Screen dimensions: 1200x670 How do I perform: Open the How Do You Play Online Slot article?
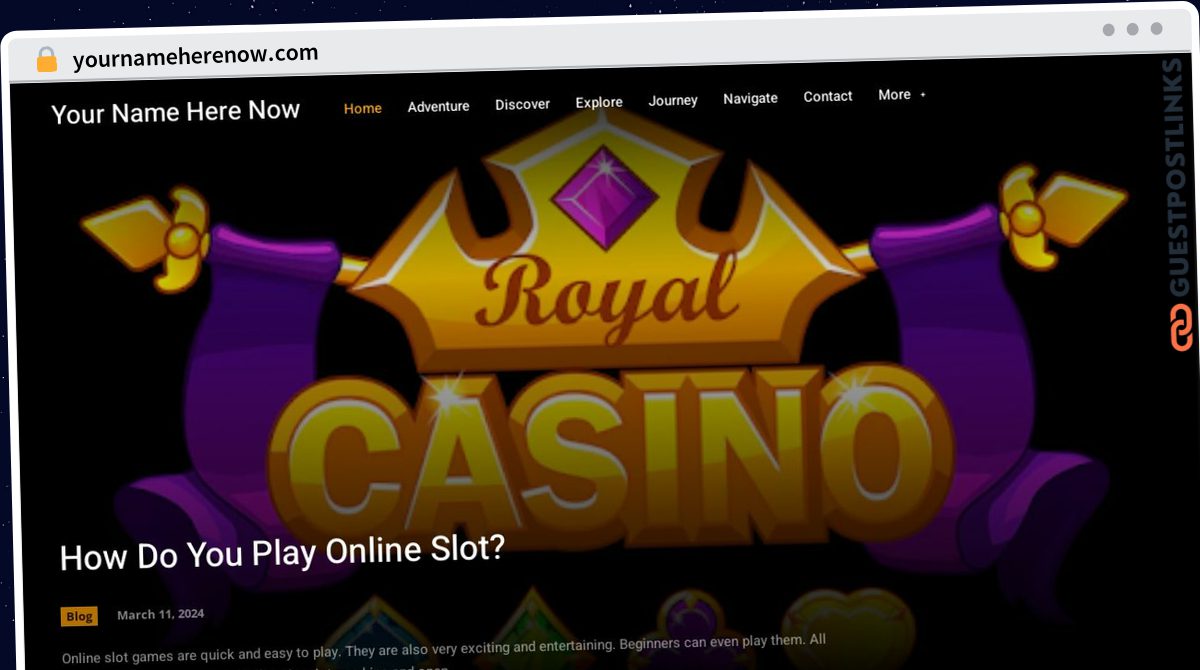[282, 554]
